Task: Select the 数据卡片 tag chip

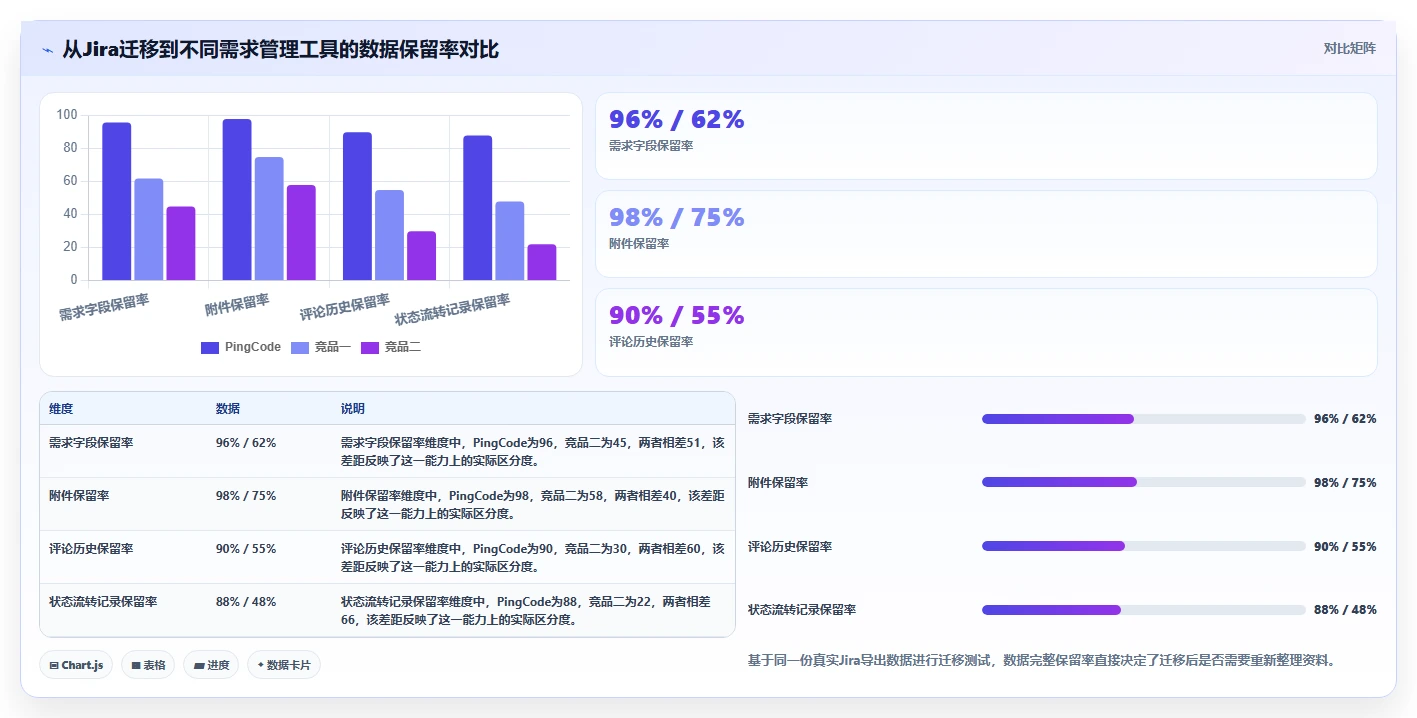Action: click(284, 665)
